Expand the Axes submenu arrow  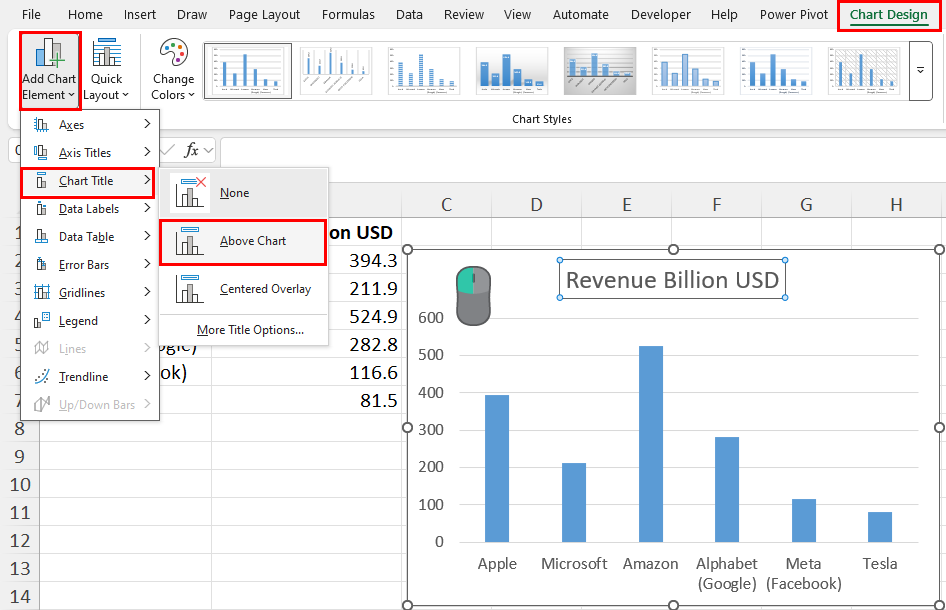pos(147,124)
